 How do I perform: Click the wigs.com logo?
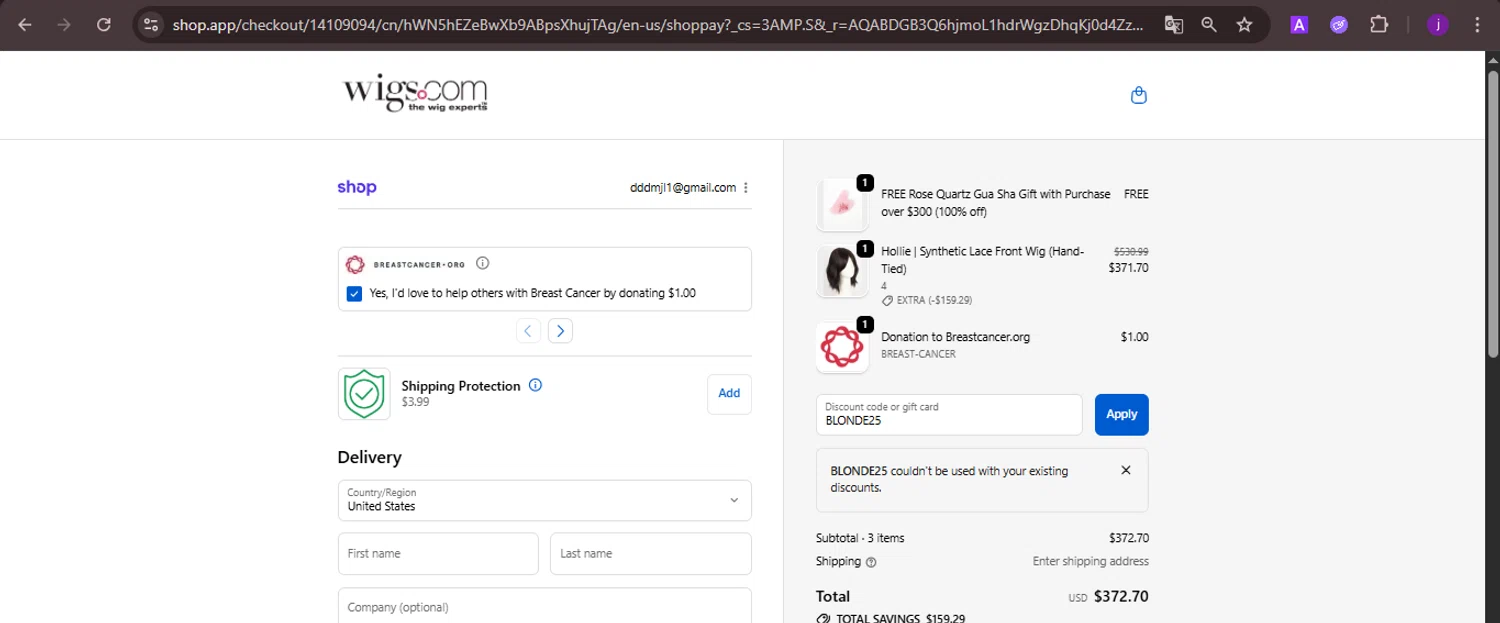pos(415,93)
